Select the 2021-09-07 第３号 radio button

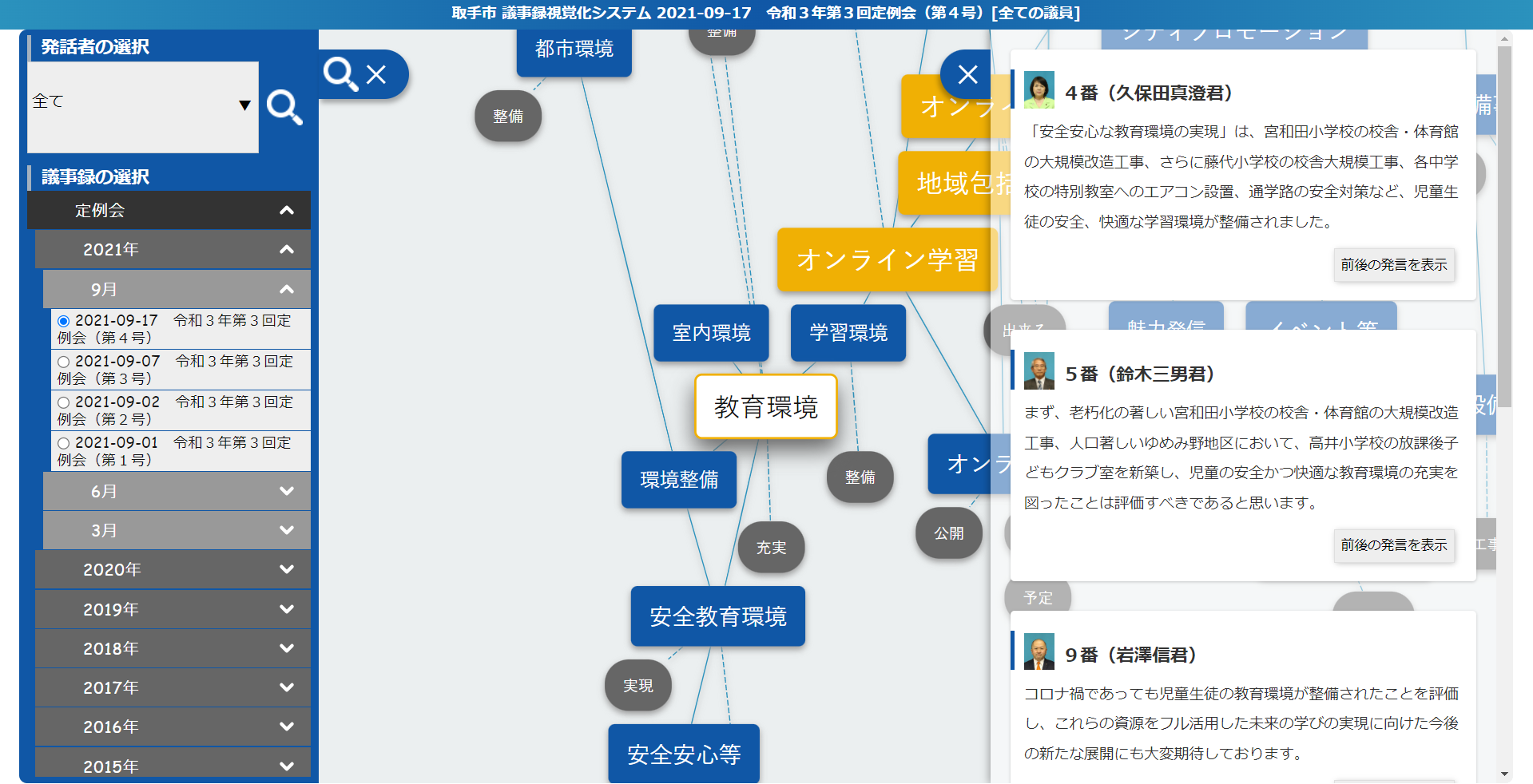pos(64,362)
